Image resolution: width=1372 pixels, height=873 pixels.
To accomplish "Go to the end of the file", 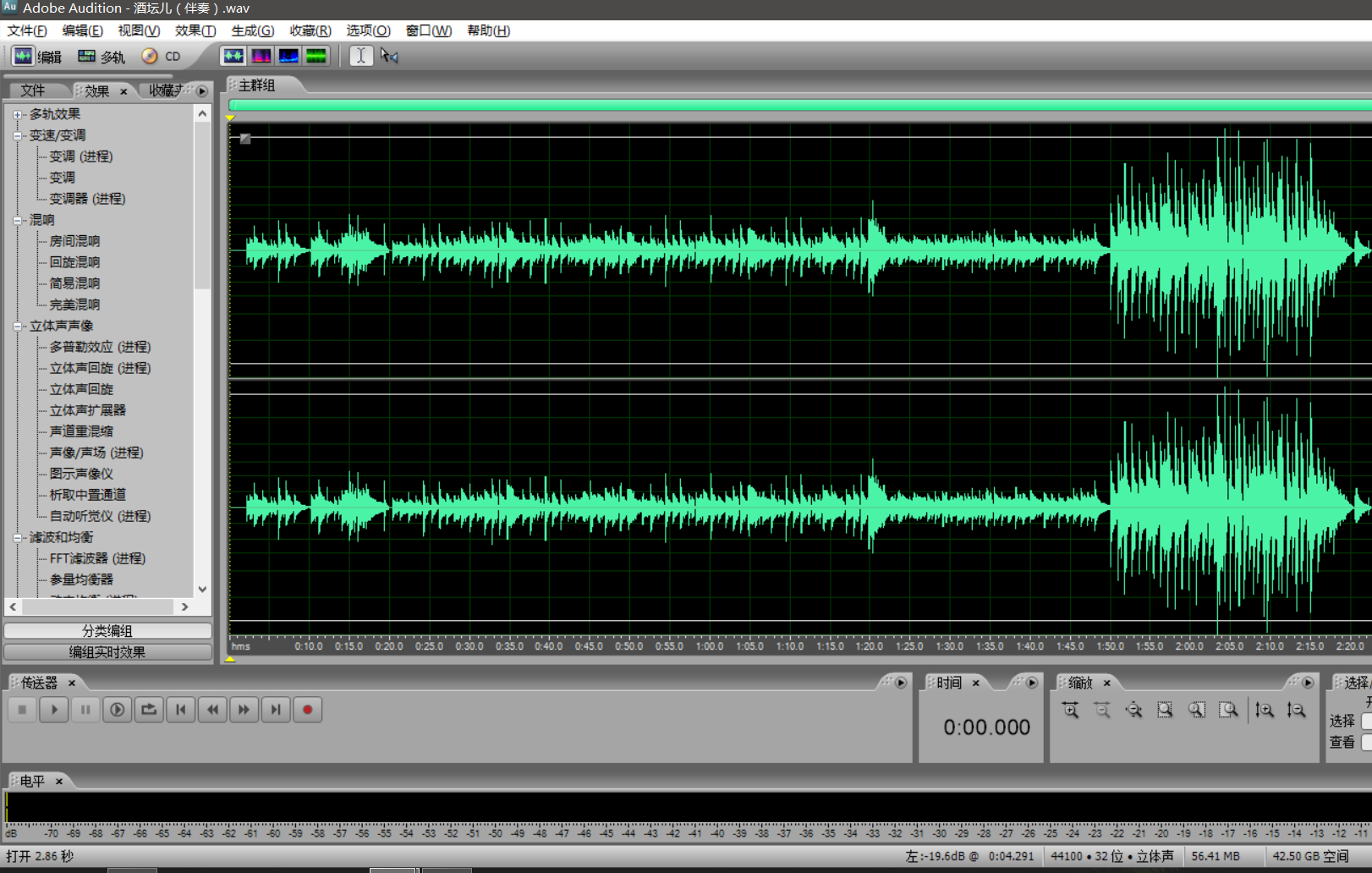I will (x=276, y=710).
